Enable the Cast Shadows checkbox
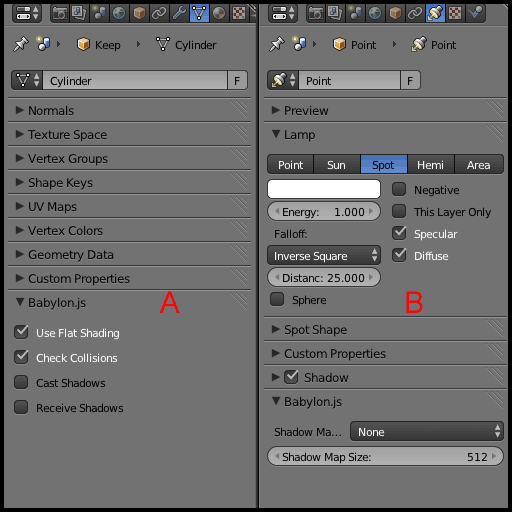 click(x=21, y=382)
